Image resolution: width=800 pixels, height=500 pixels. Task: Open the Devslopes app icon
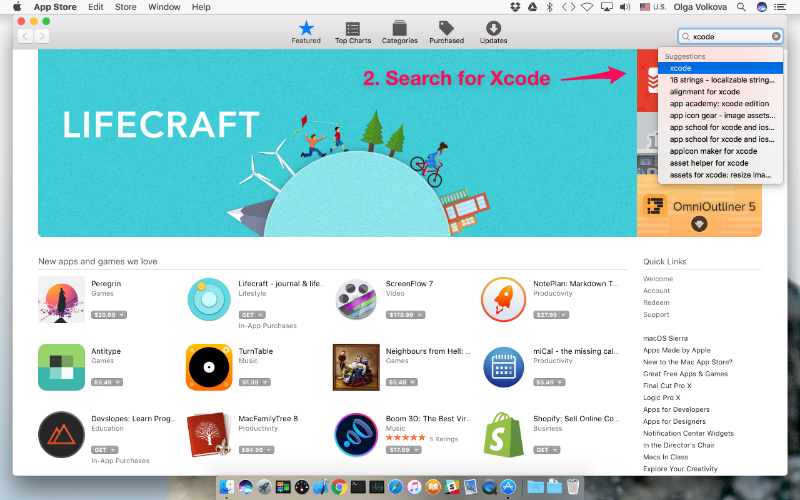tap(61, 435)
